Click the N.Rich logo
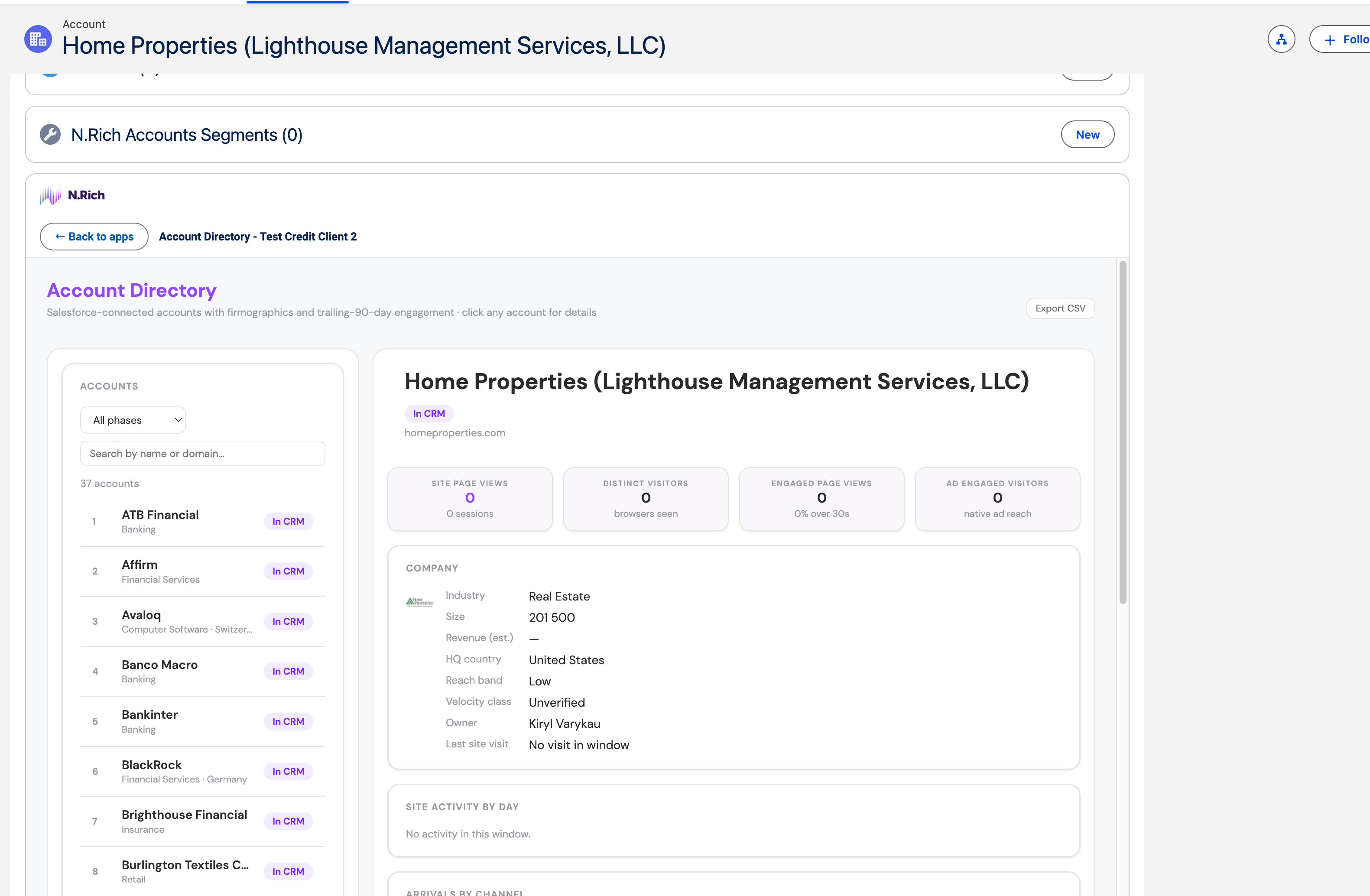 (72, 195)
